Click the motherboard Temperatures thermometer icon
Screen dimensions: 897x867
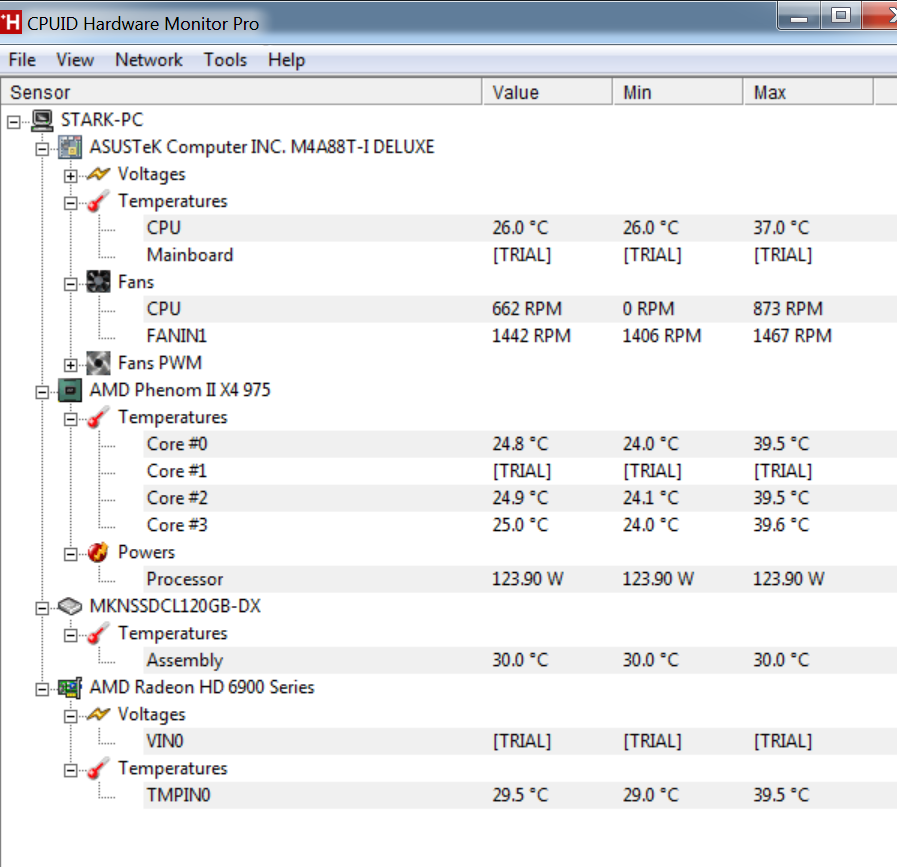(98, 201)
